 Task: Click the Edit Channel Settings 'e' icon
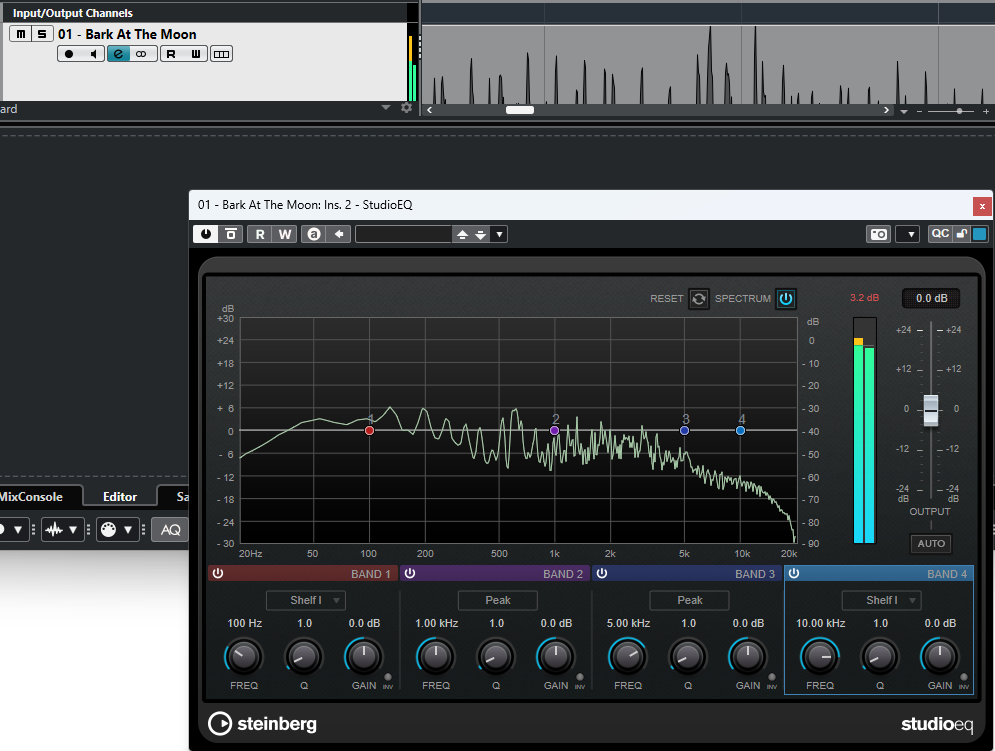click(119, 54)
